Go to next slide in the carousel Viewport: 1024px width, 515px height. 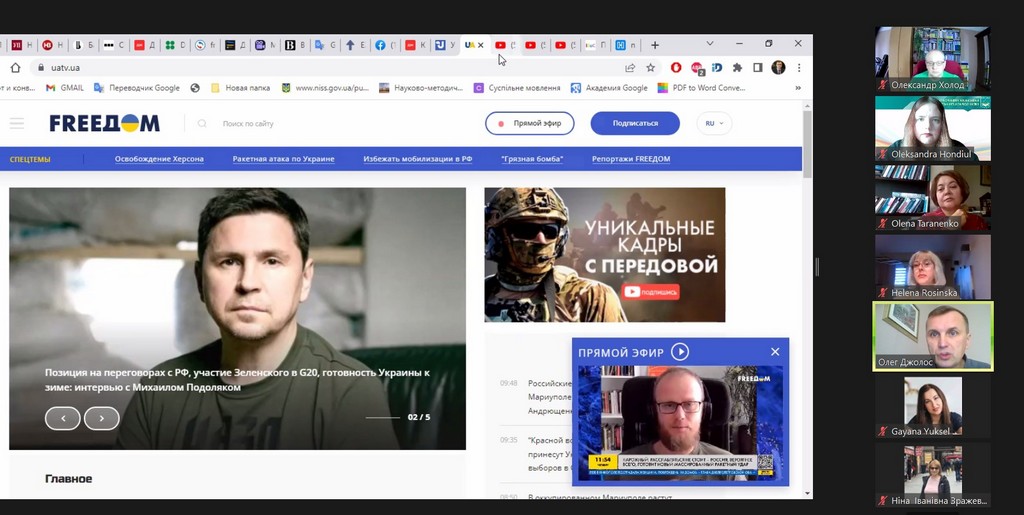coord(102,418)
